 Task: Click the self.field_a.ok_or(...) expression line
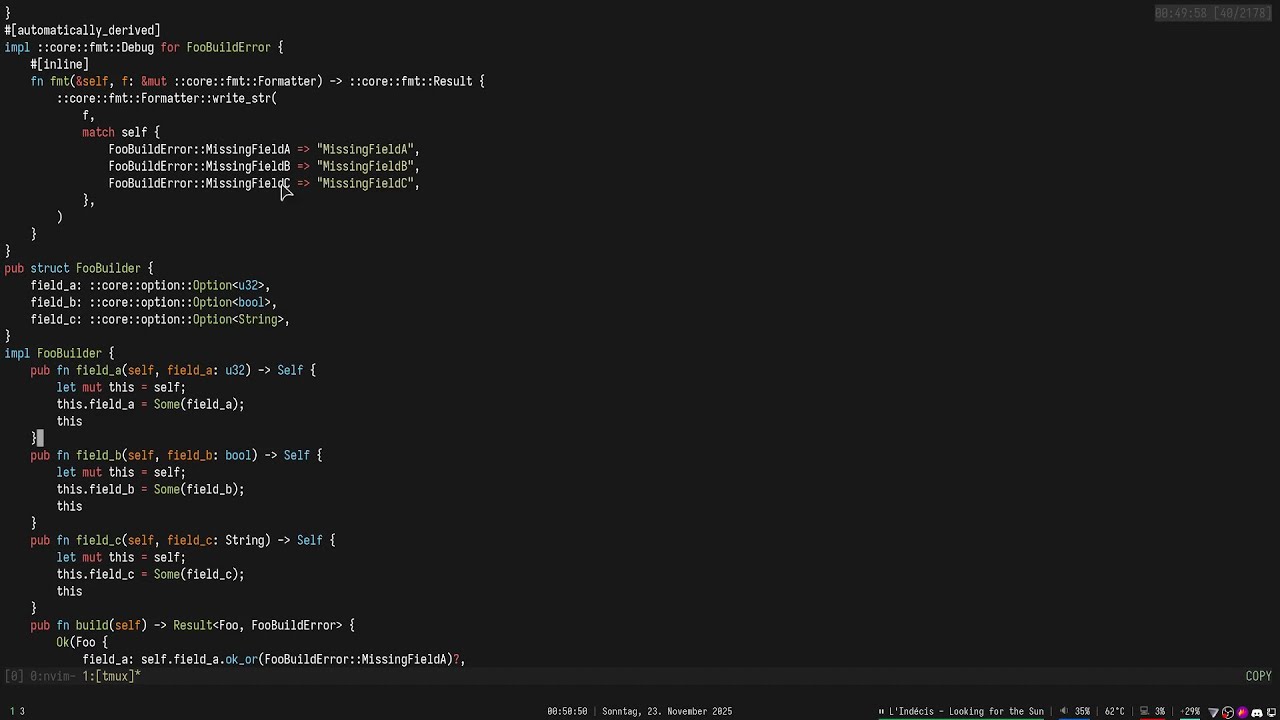pos(274,659)
